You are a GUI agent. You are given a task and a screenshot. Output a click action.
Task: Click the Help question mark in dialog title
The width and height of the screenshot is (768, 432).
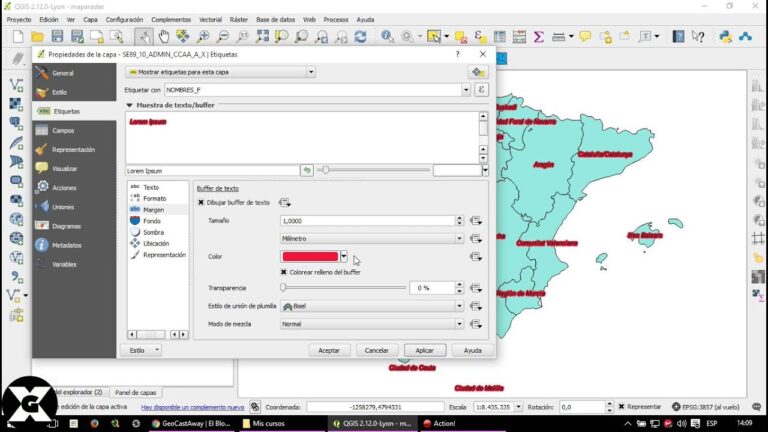click(x=457, y=54)
